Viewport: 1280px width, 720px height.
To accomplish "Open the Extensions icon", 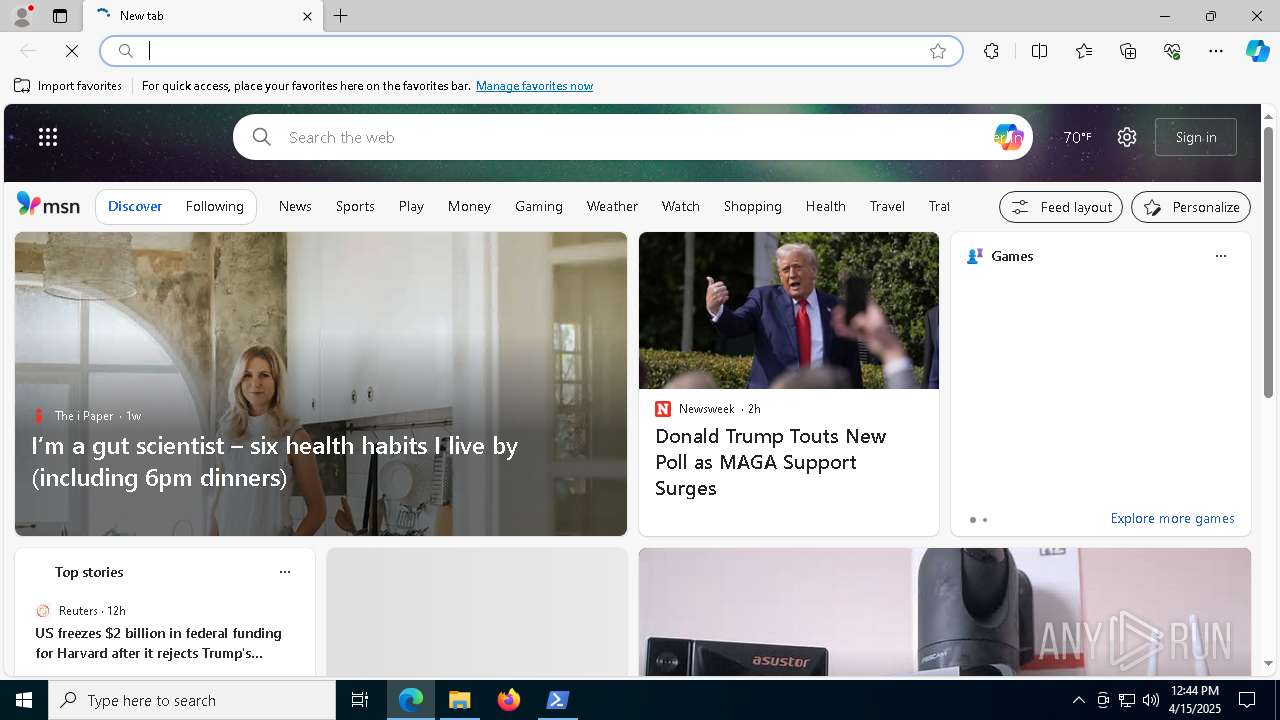I will 991,51.
